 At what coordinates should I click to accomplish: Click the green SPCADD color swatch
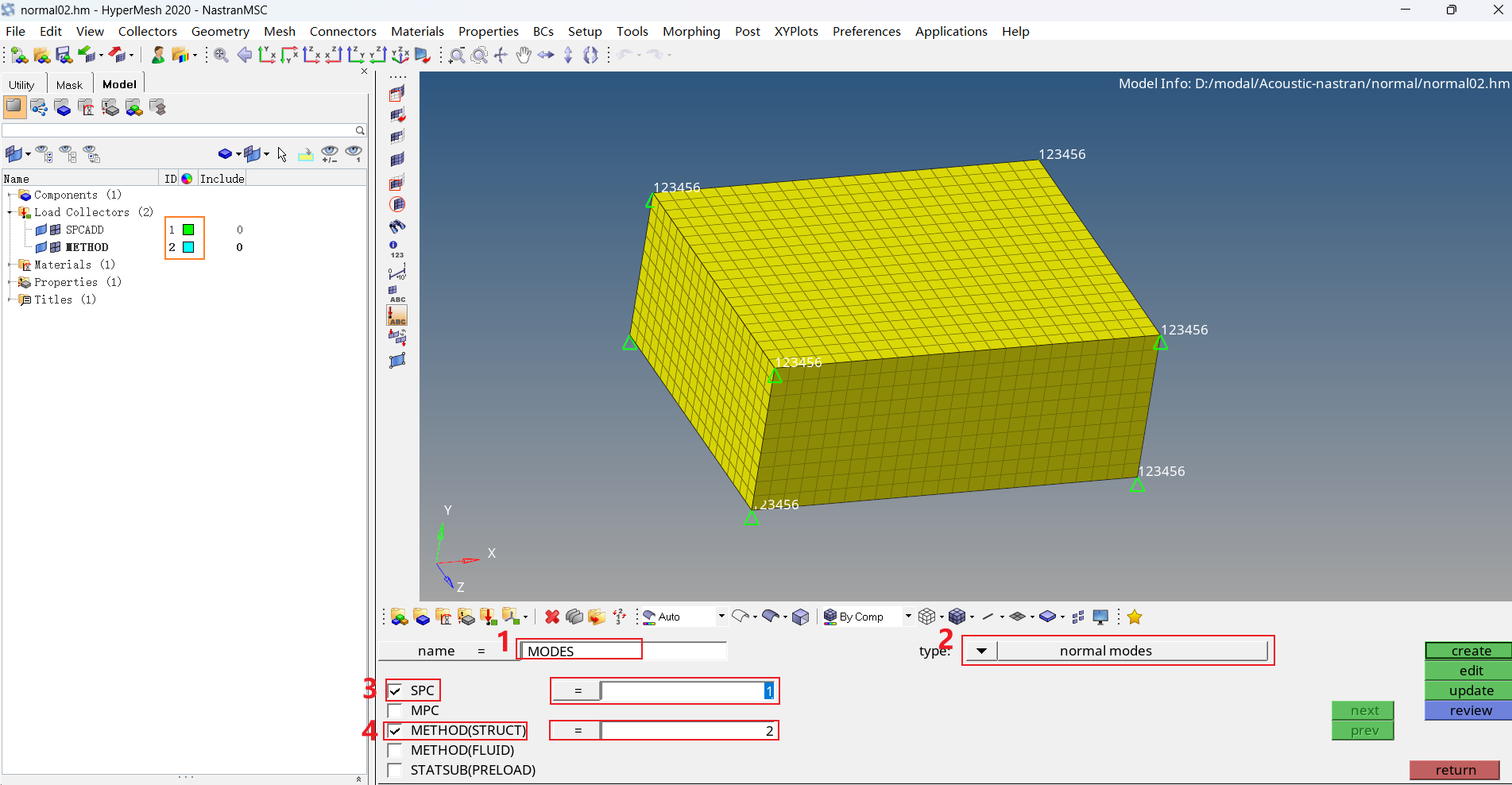pos(187,230)
